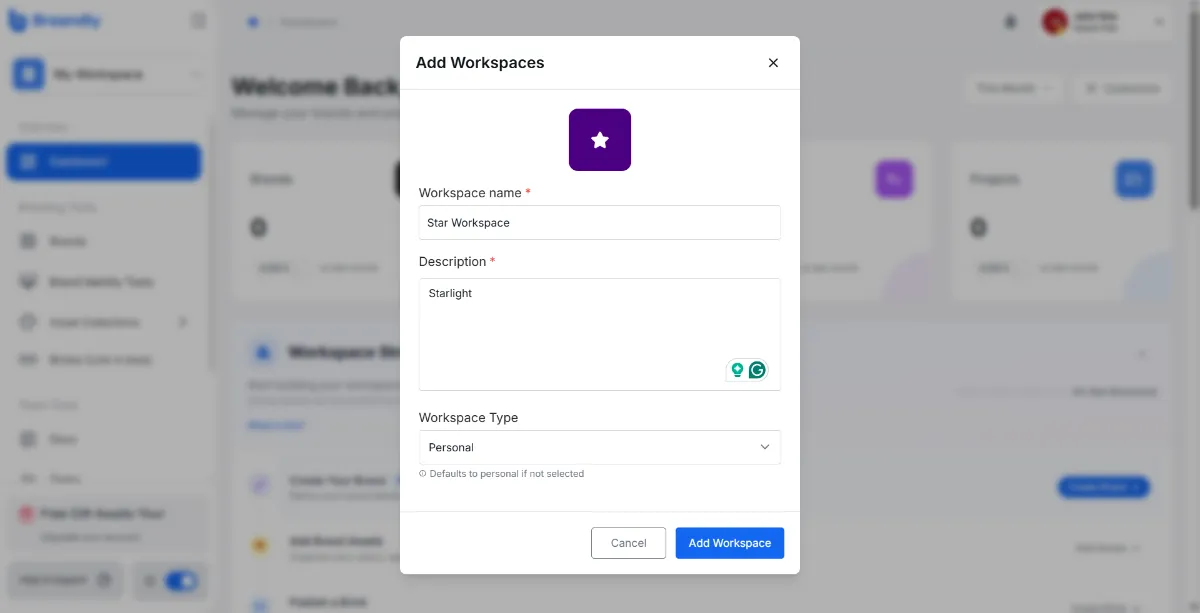Close the Add Workspaces dialog
The image size is (1200, 613).
click(773, 63)
